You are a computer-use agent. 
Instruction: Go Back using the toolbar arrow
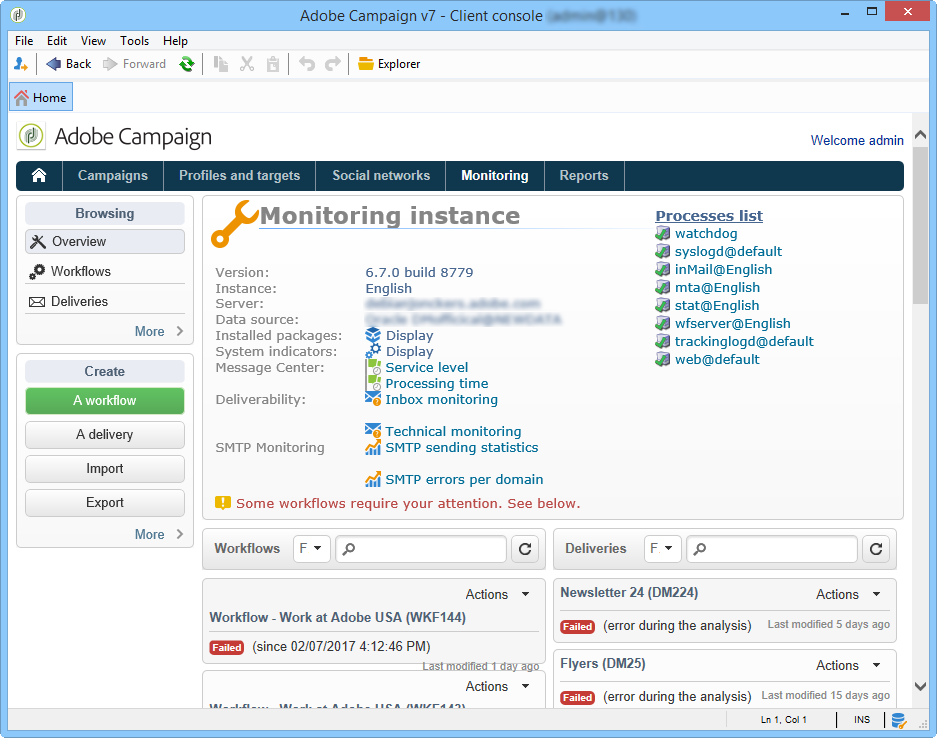[x=69, y=64]
